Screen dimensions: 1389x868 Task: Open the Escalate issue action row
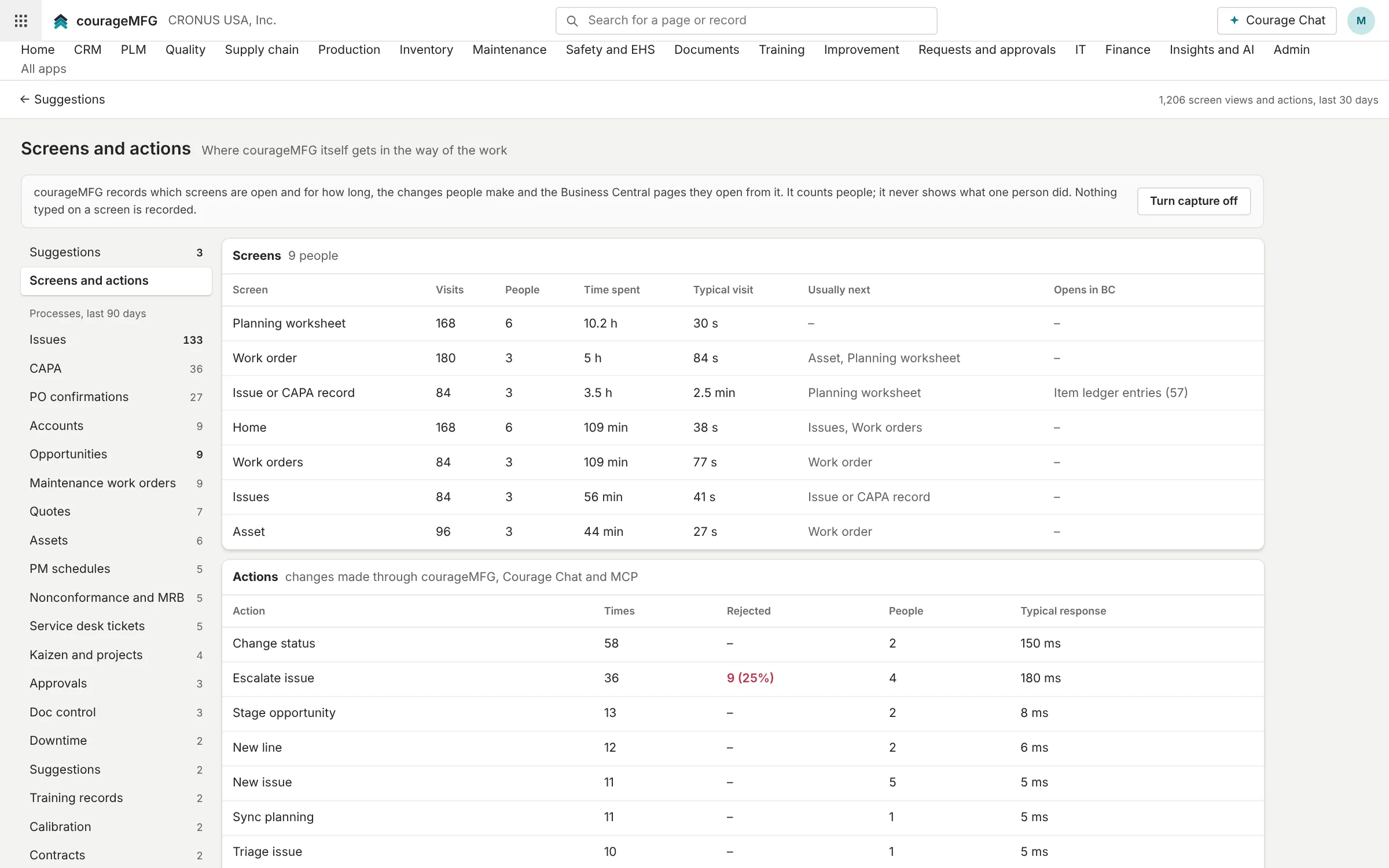tap(743, 678)
